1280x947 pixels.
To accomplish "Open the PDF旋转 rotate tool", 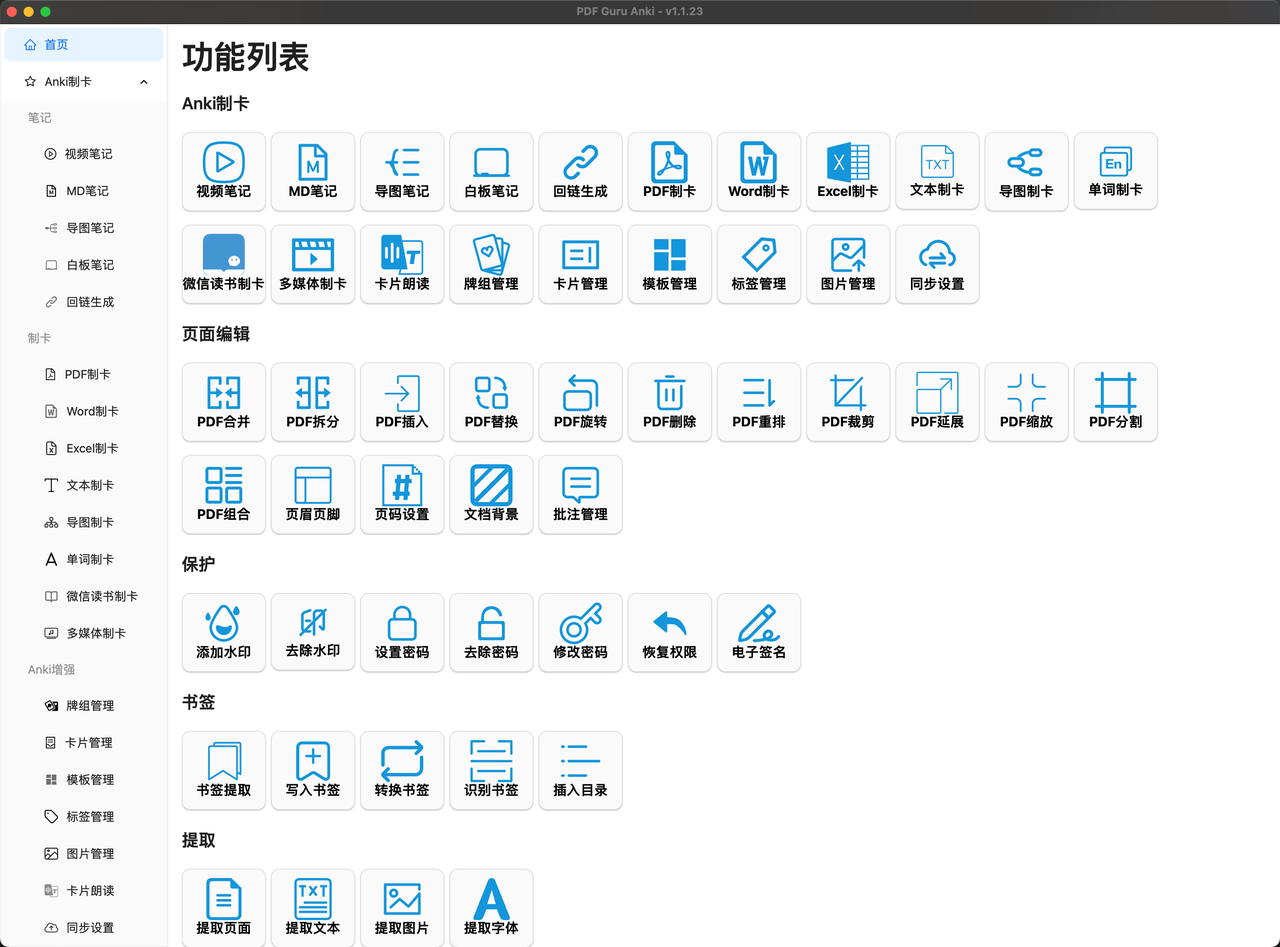I will coord(580,401).
